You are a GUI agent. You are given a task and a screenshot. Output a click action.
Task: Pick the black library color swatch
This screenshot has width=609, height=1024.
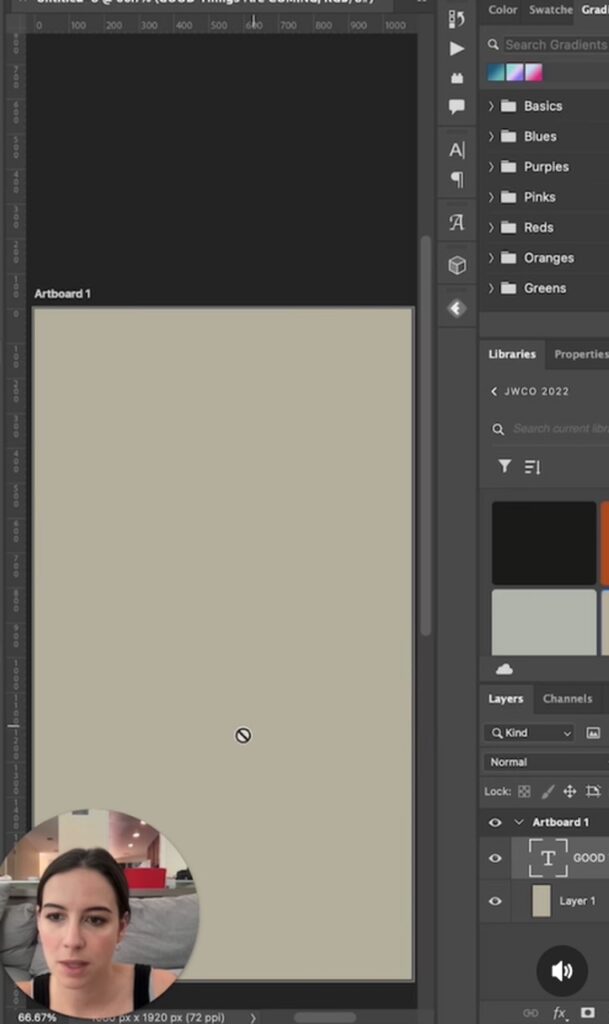[x=544, y=543]
